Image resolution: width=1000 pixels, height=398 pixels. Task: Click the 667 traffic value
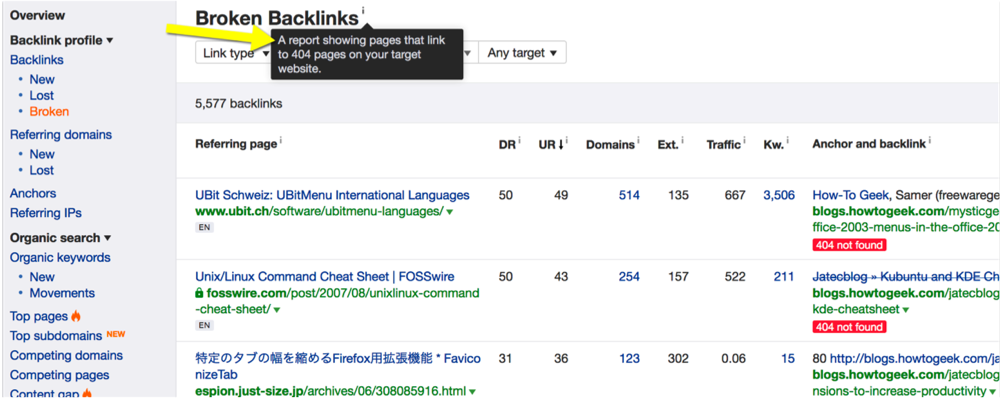click(x=735, y=195)
